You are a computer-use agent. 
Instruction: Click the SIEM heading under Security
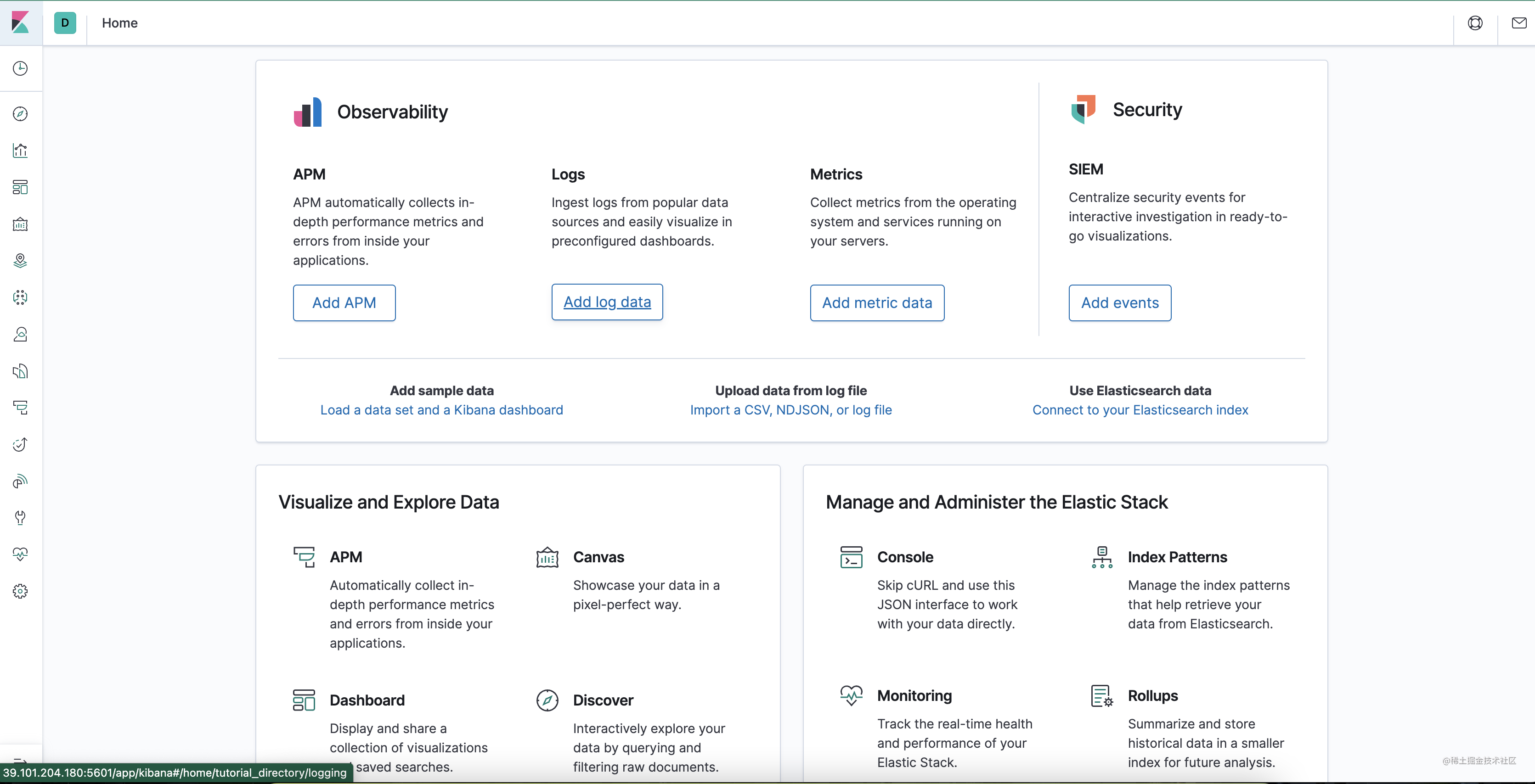[x=1086, y=169]
